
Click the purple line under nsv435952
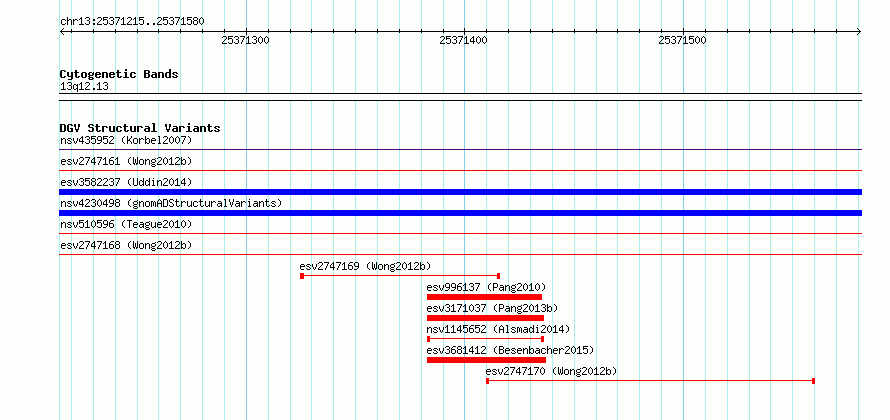pyautogui.click(x=460, y=150)
